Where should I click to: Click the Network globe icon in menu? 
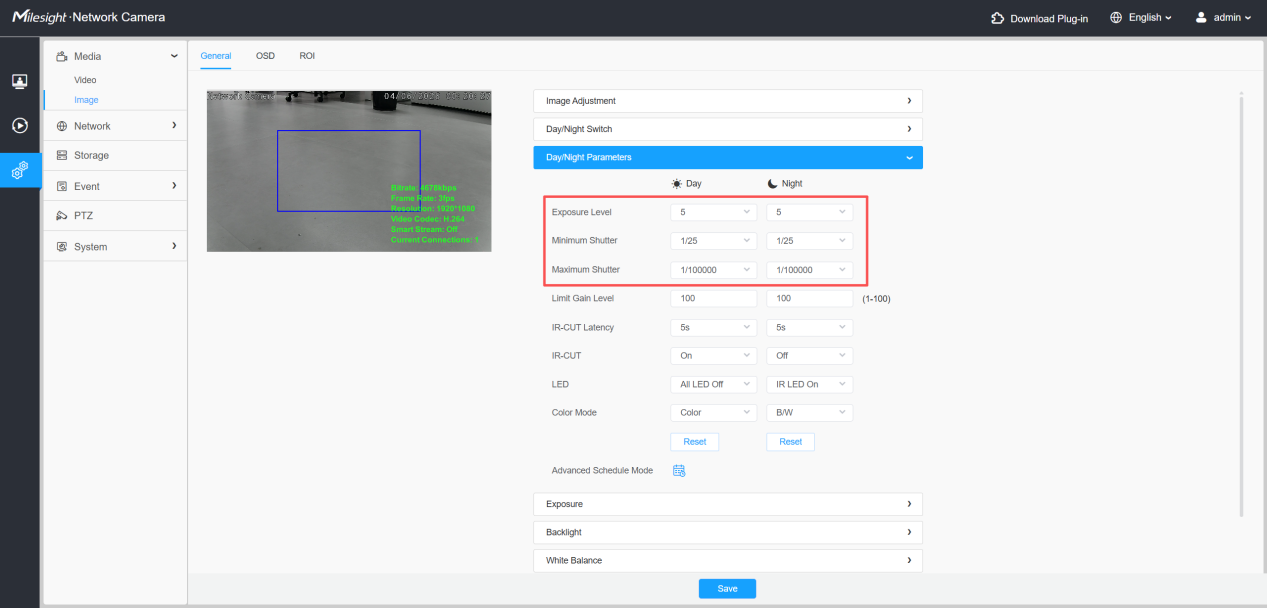tap(62, 126)
